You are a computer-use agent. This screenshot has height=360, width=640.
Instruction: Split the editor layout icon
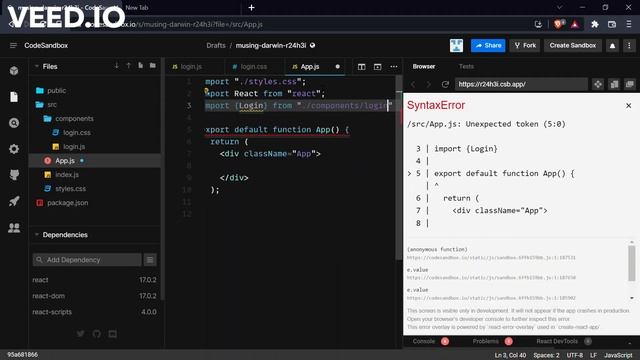(x=362, y=67)
